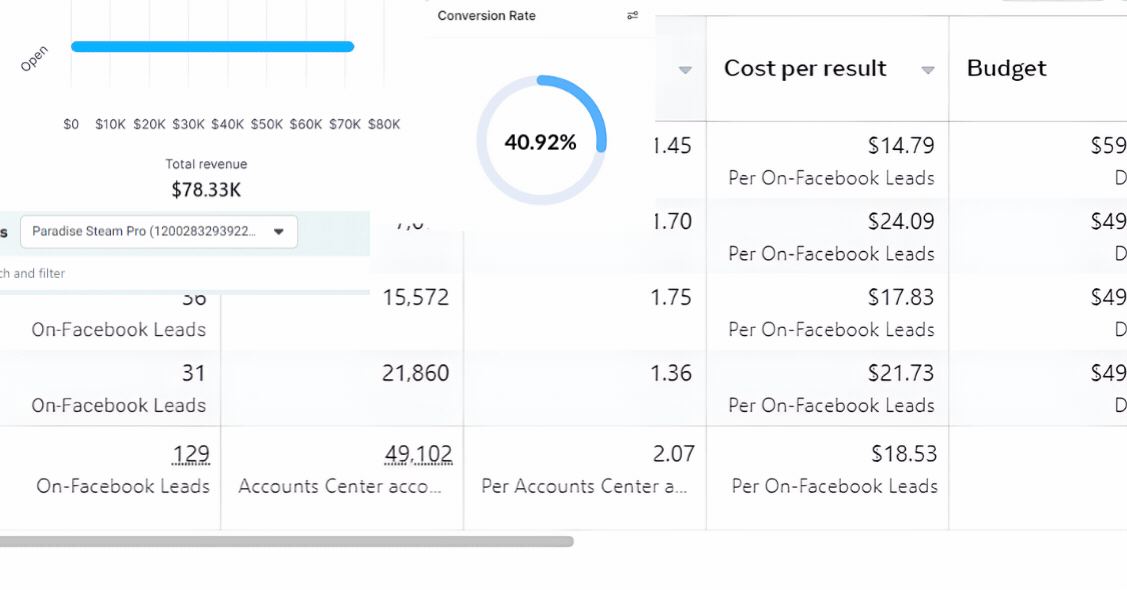This screenshot has height=590, width=1127.
Task: Select the $24.09 cost per result cell
Action: click(x=827, y=236)
